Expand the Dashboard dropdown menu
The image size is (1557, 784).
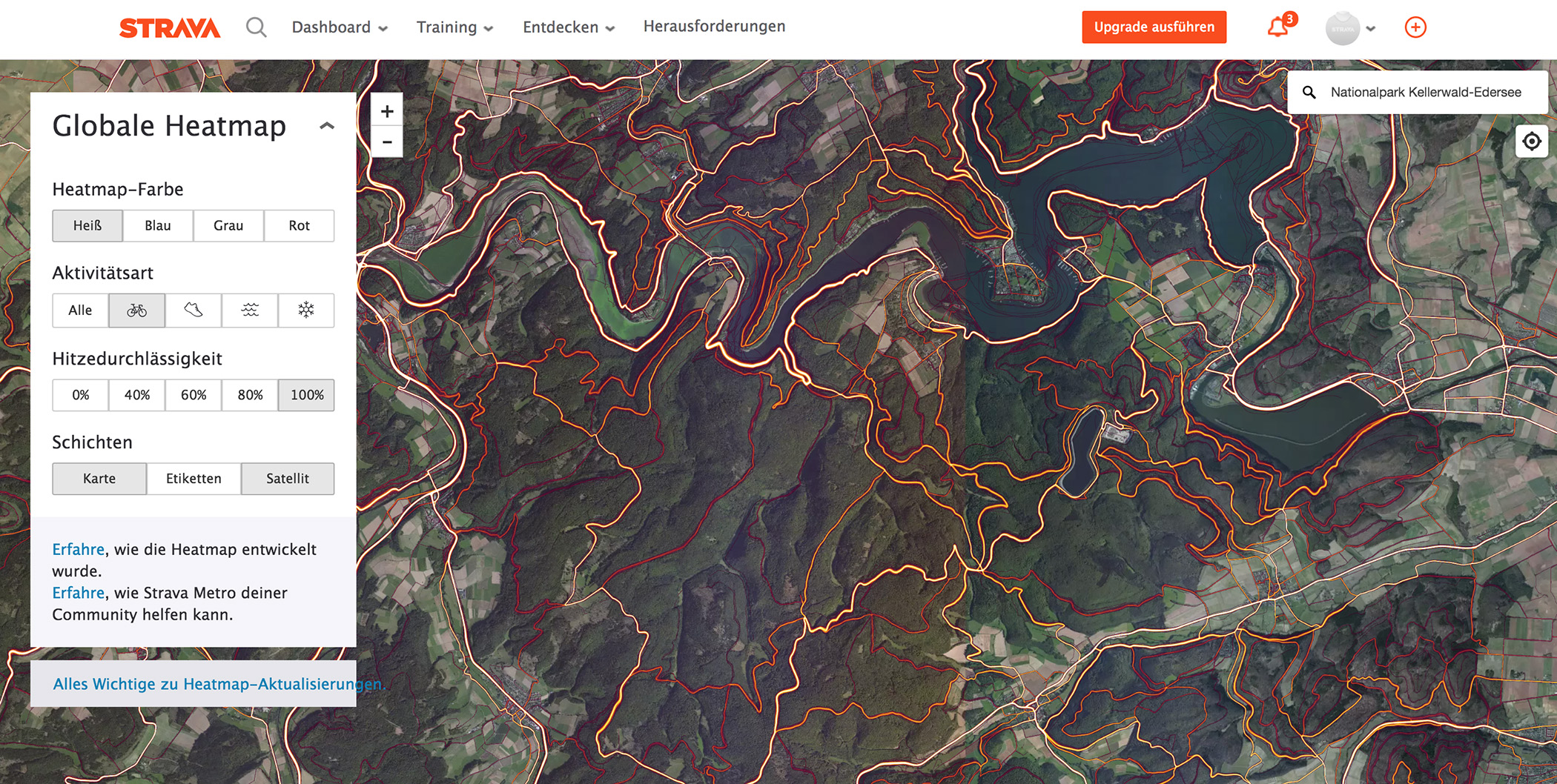340,27
